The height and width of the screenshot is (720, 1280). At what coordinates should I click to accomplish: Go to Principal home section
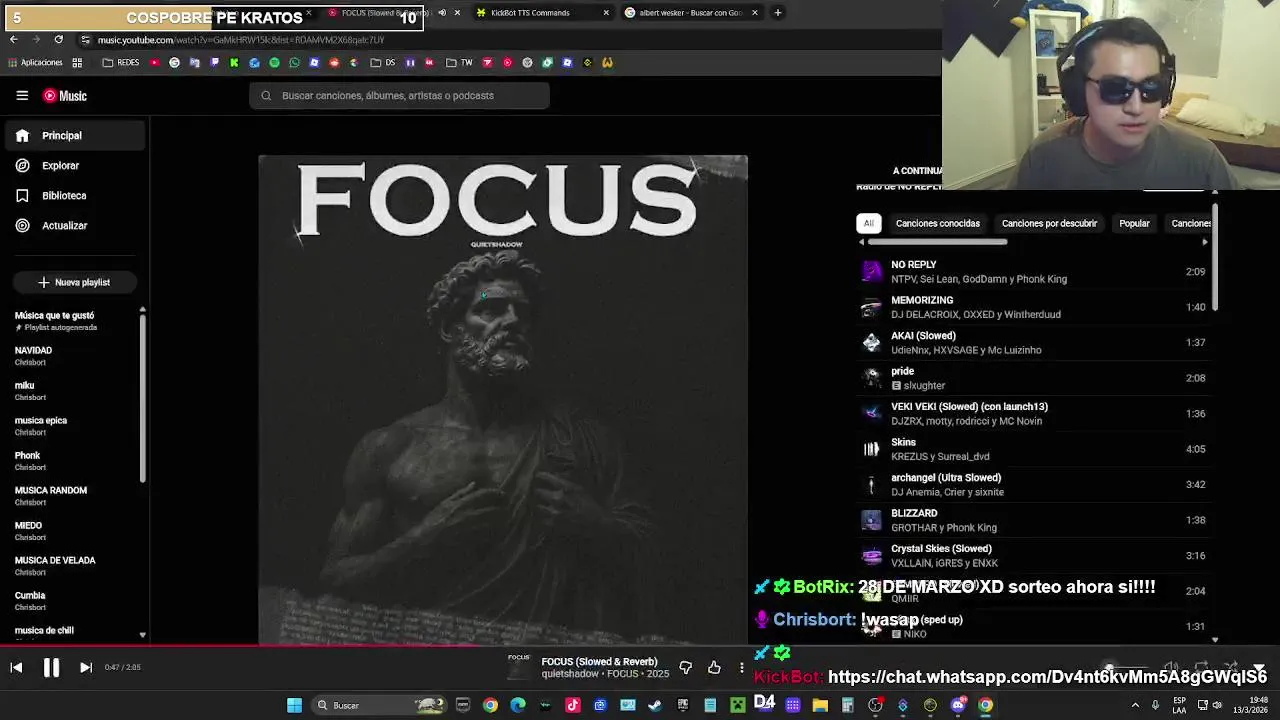(75, 135)
